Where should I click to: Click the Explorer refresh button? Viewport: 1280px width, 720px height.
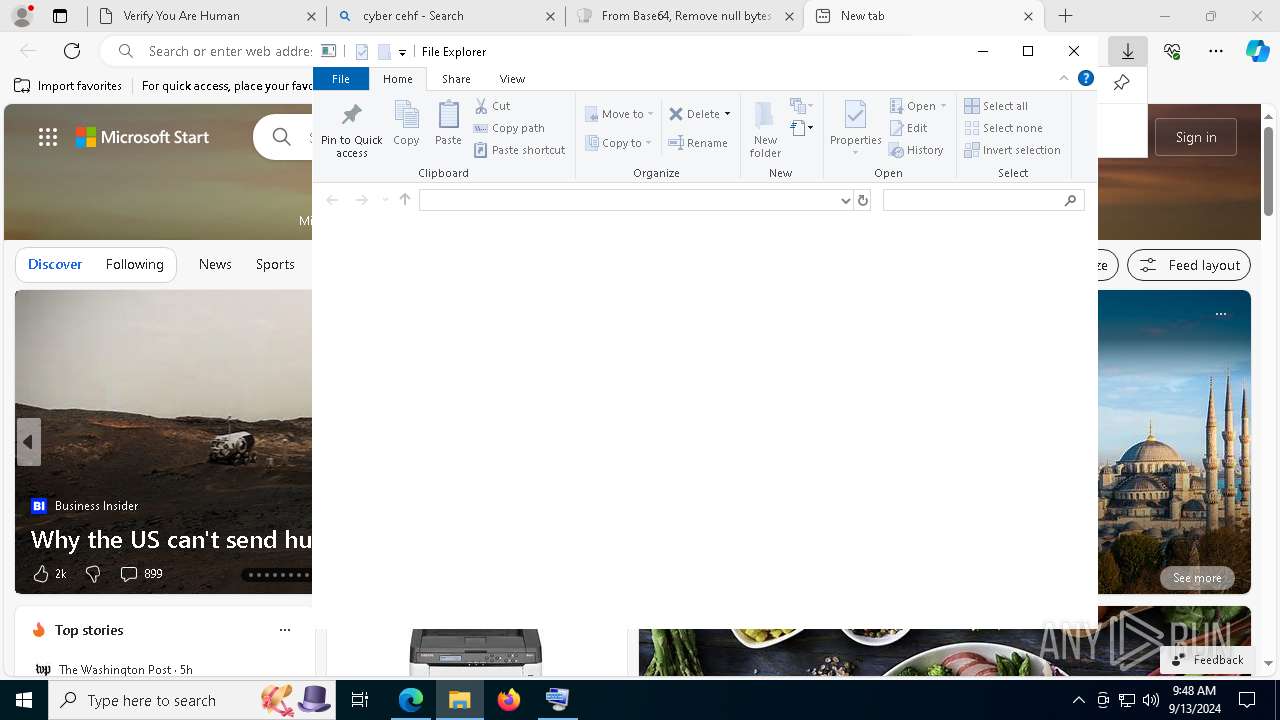863,200
